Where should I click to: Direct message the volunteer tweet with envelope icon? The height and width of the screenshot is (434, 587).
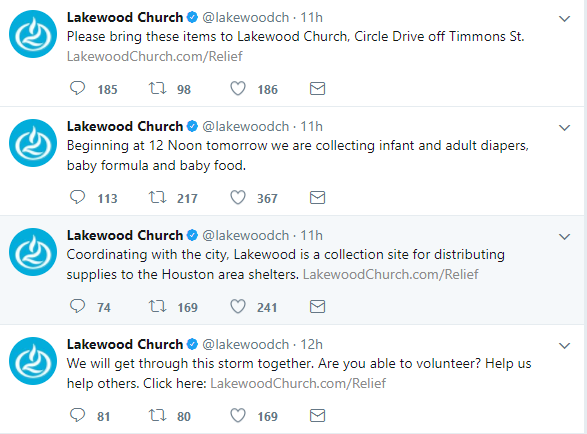point(317,416)
